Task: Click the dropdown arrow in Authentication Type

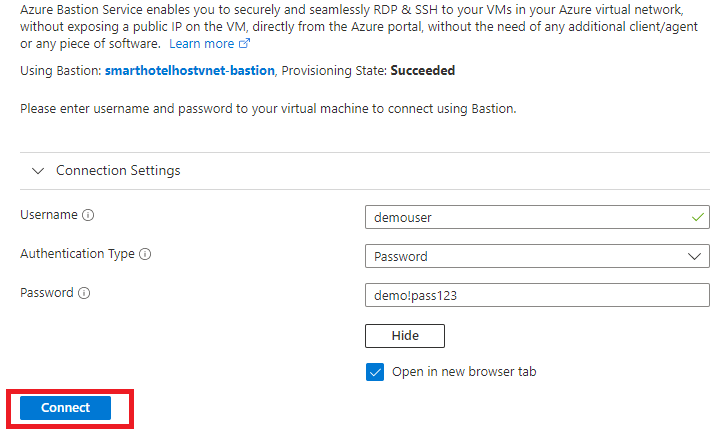Action: click(x=694, y=257)
